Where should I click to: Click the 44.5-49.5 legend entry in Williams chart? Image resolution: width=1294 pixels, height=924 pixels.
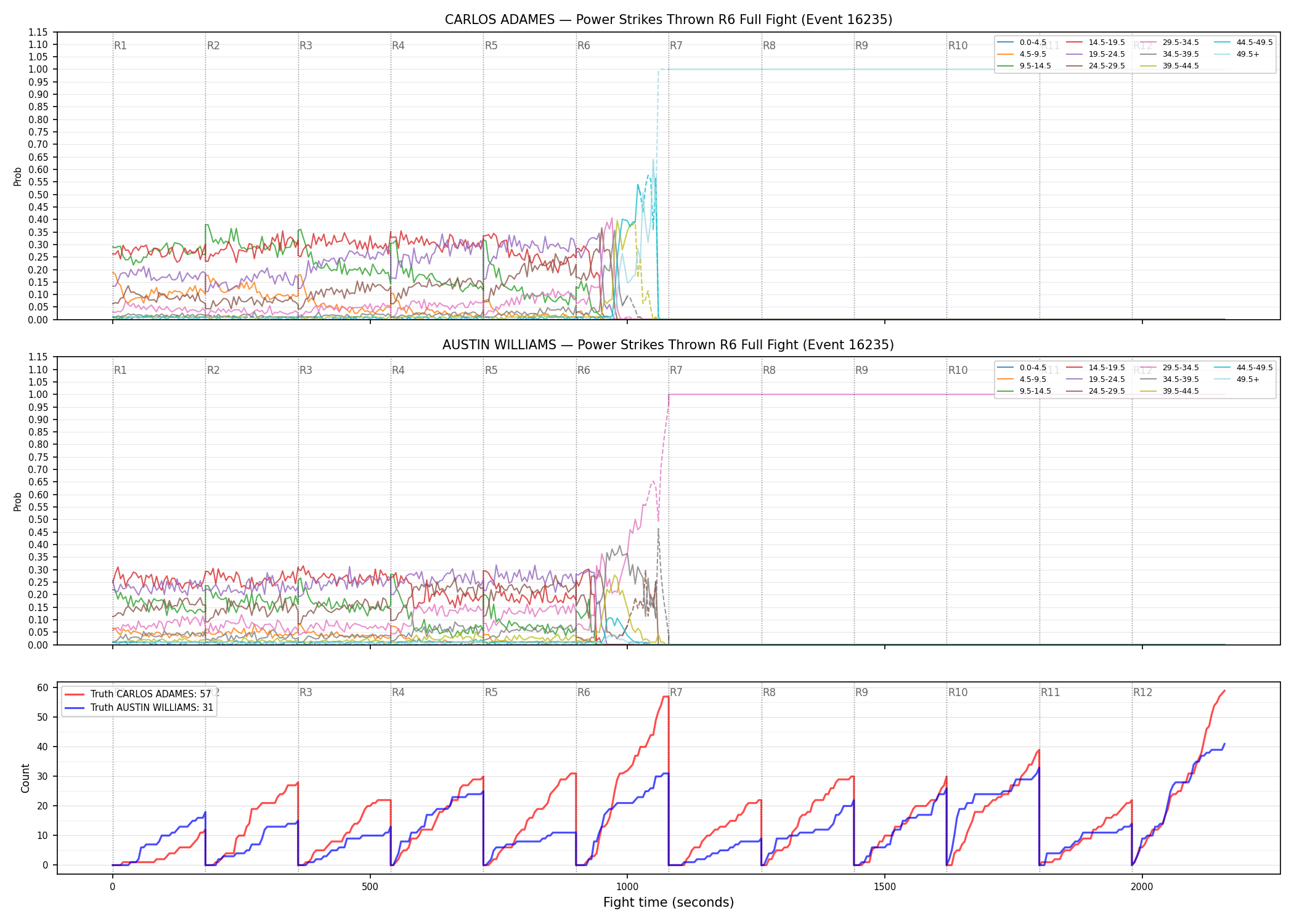pyautogui.click(x=1243, y=368)
